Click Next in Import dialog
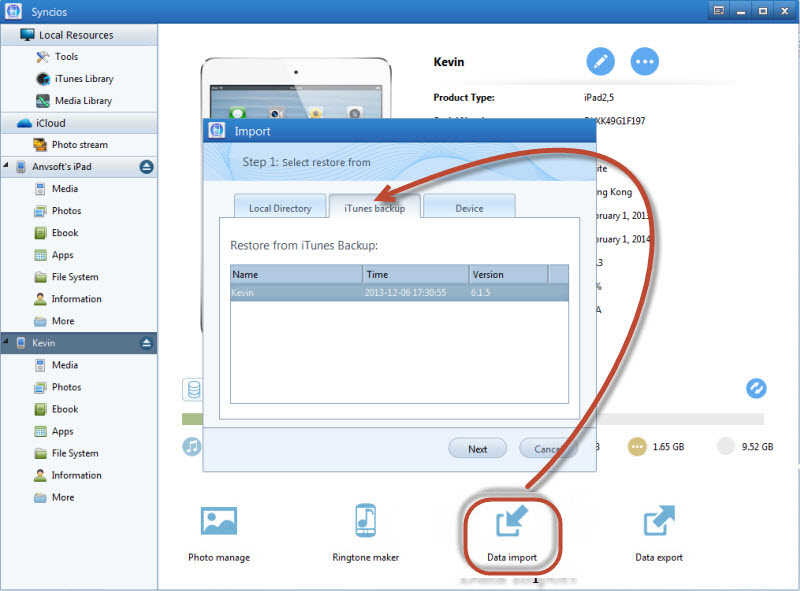This screenshot has height=591, width=800. point(478,449)
